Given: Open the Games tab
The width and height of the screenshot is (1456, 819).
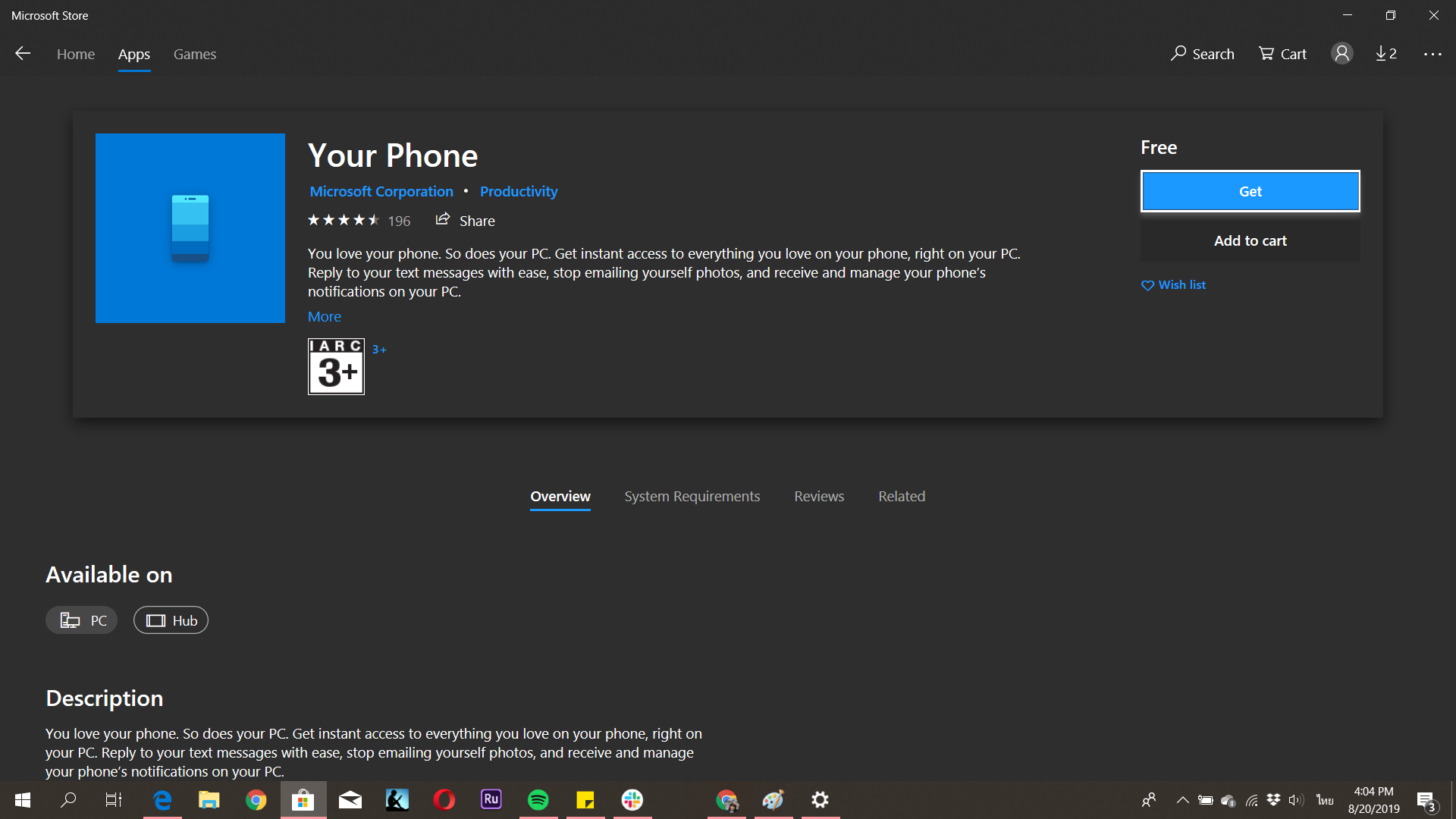Looking at the screenshot, I should pos(195,54).
